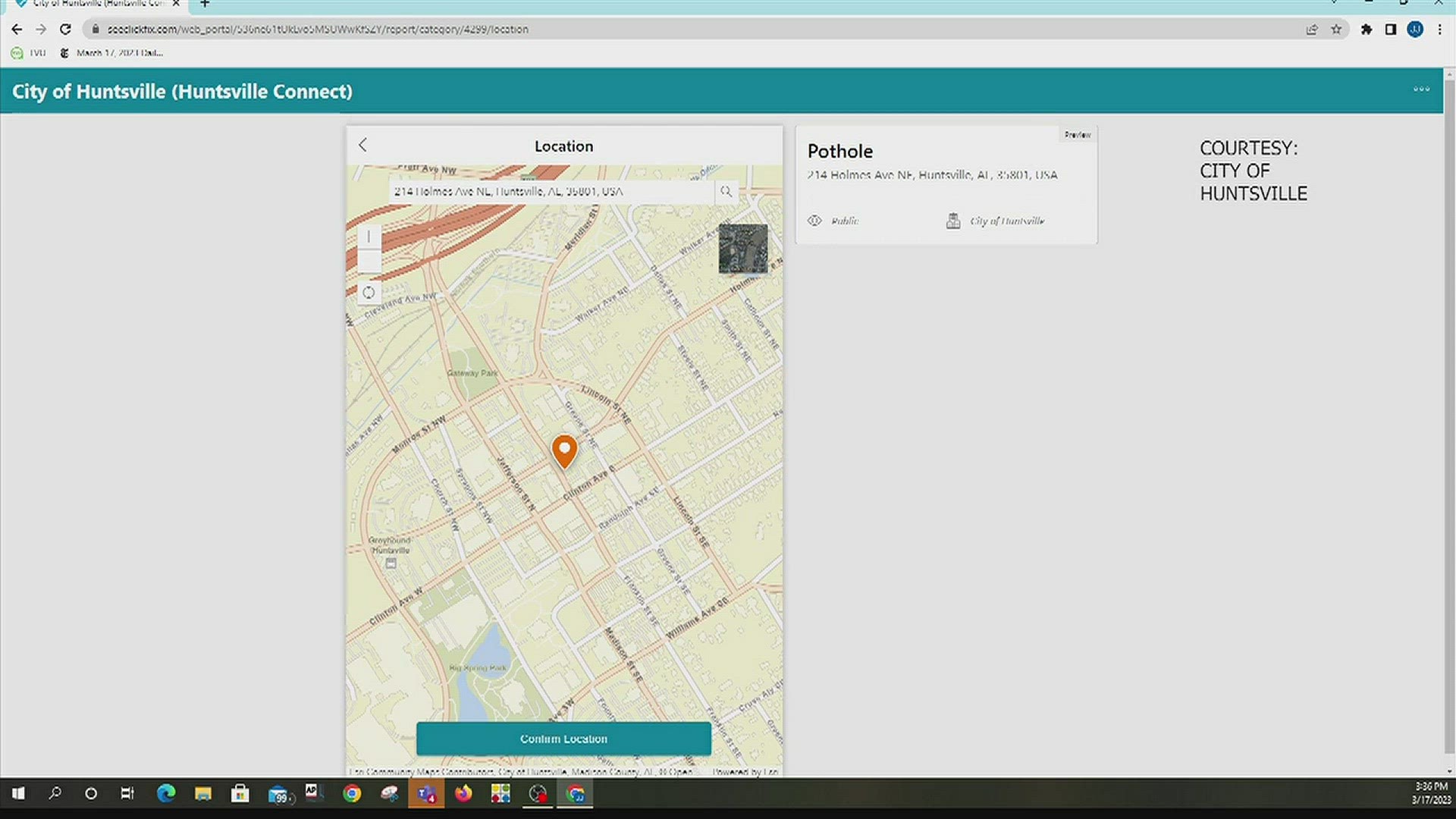Toggle the browser side panel

click(1391, 30)
